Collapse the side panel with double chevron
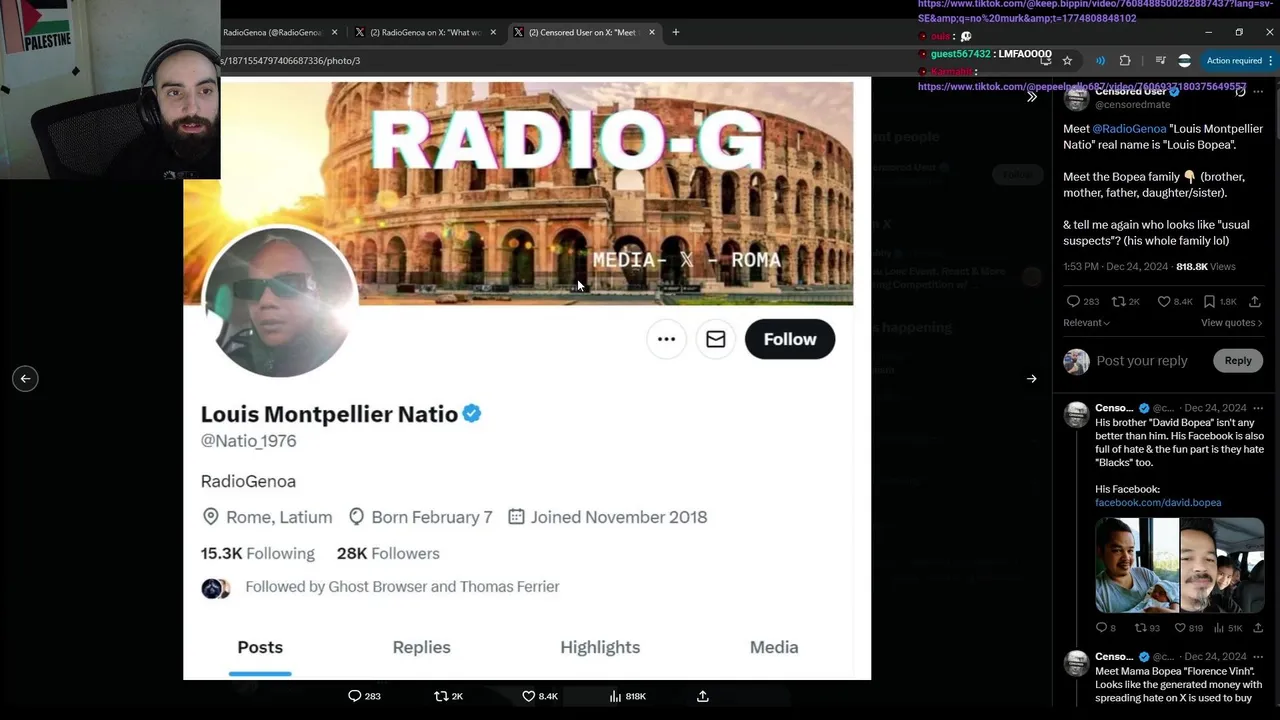This screenshot has width=1280, height=720. pyautogui.click(x=1031, y=97)
